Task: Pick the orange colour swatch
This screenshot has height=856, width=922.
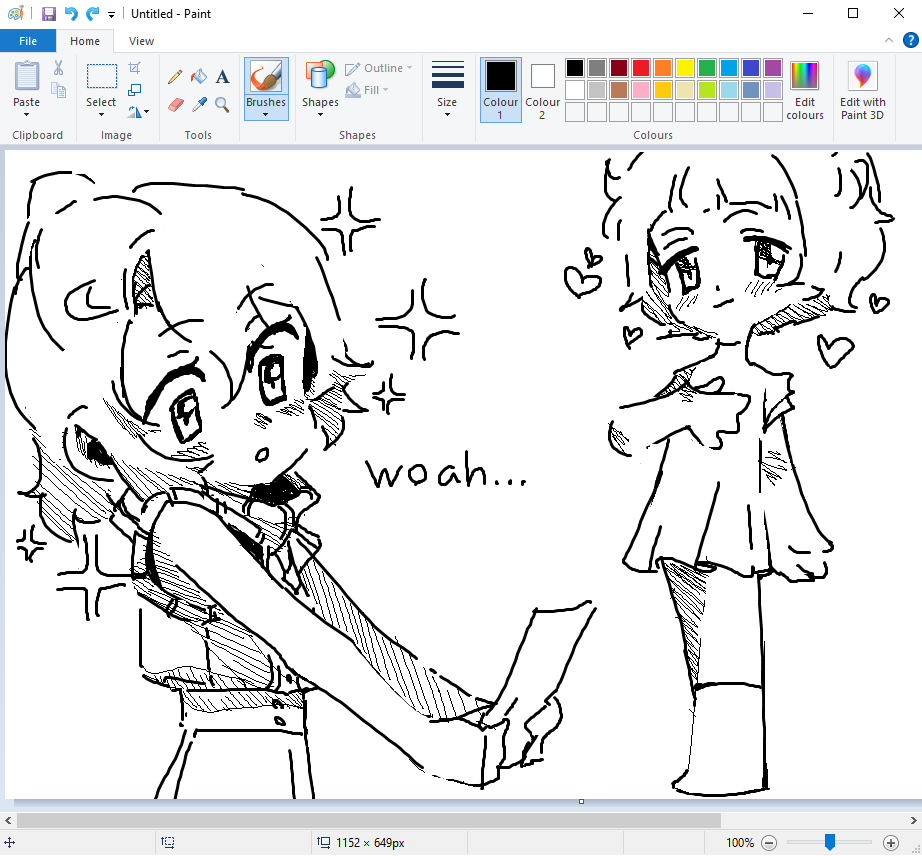Action: point(663,68)
